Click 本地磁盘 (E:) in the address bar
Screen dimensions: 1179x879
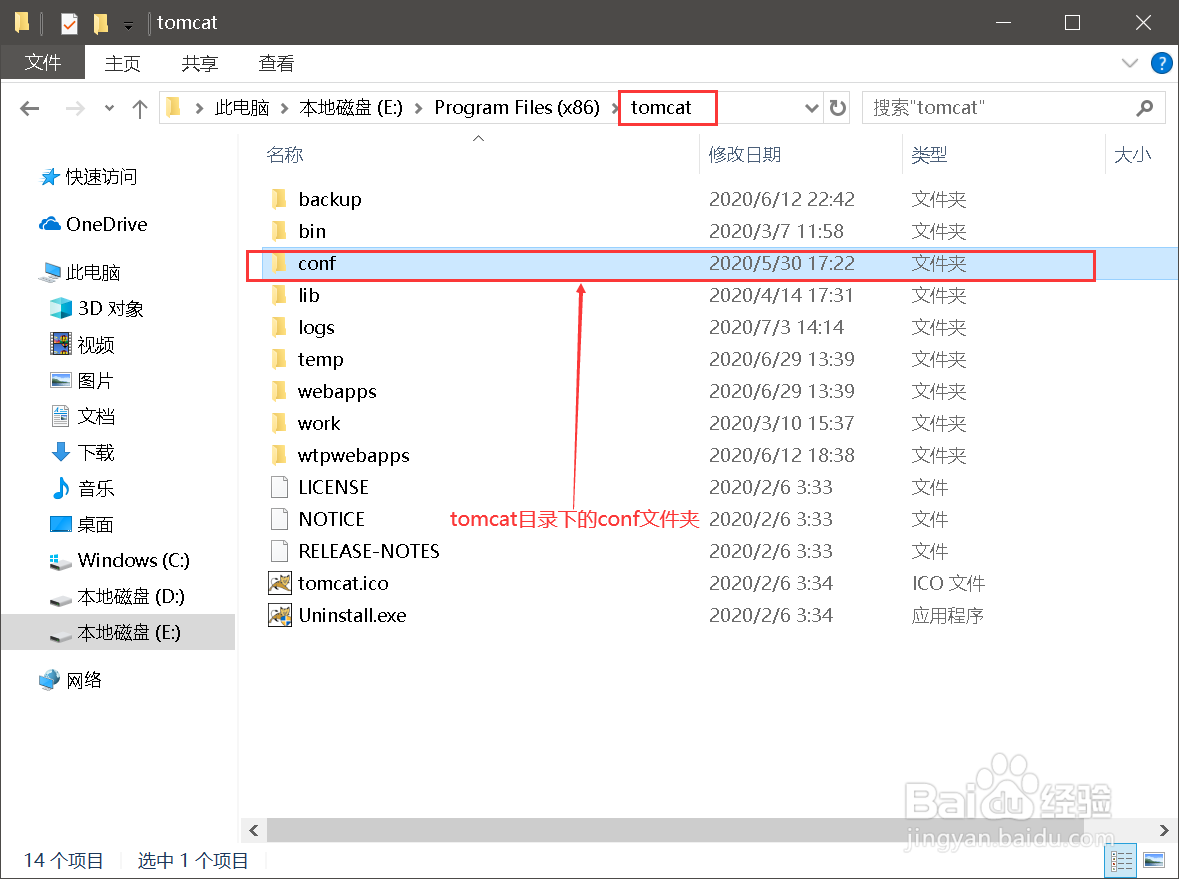point(350,108)
